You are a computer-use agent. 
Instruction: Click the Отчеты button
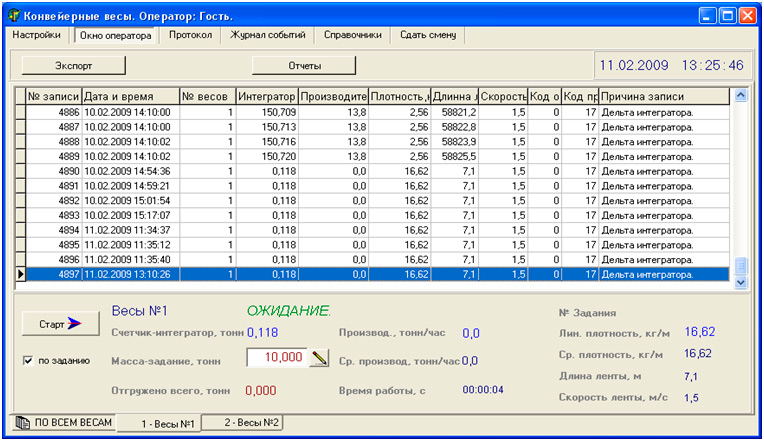(304, 66)
